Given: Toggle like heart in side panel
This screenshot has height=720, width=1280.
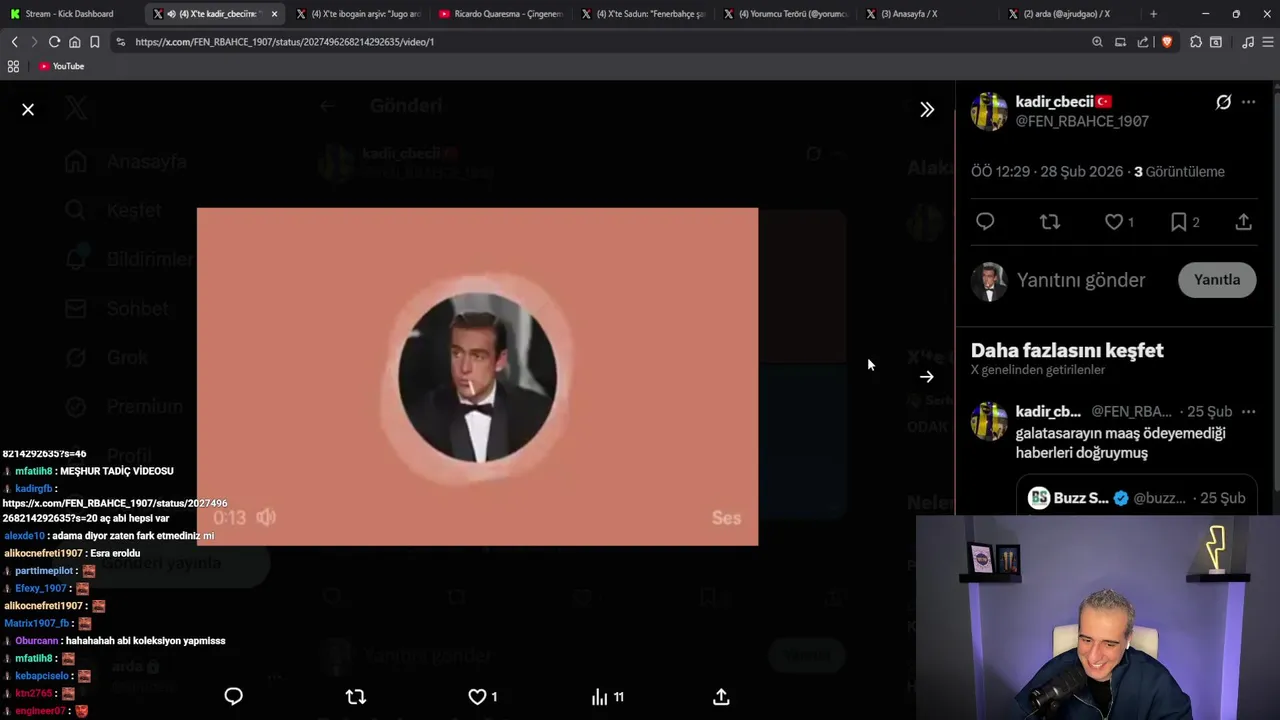Looking at the screenshot, I should (x=1113, y=221).
